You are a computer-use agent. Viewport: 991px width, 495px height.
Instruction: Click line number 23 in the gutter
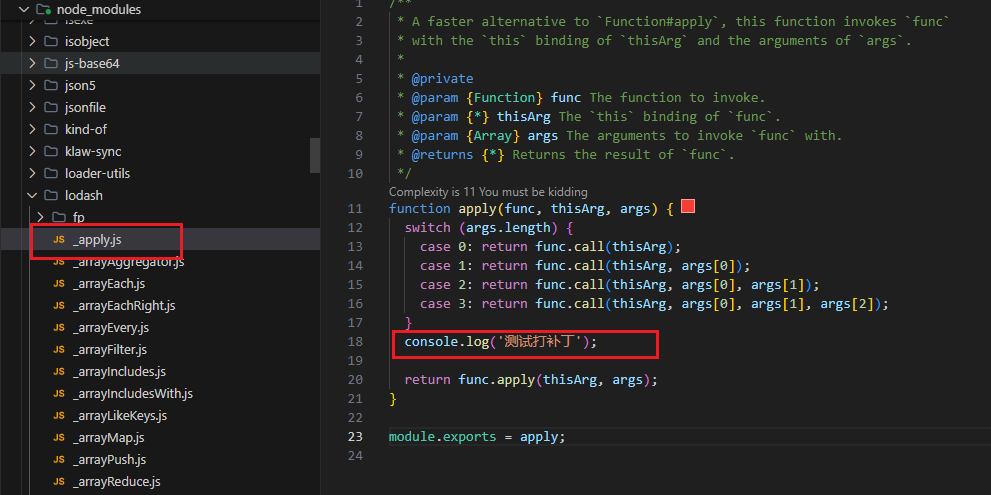355,437
